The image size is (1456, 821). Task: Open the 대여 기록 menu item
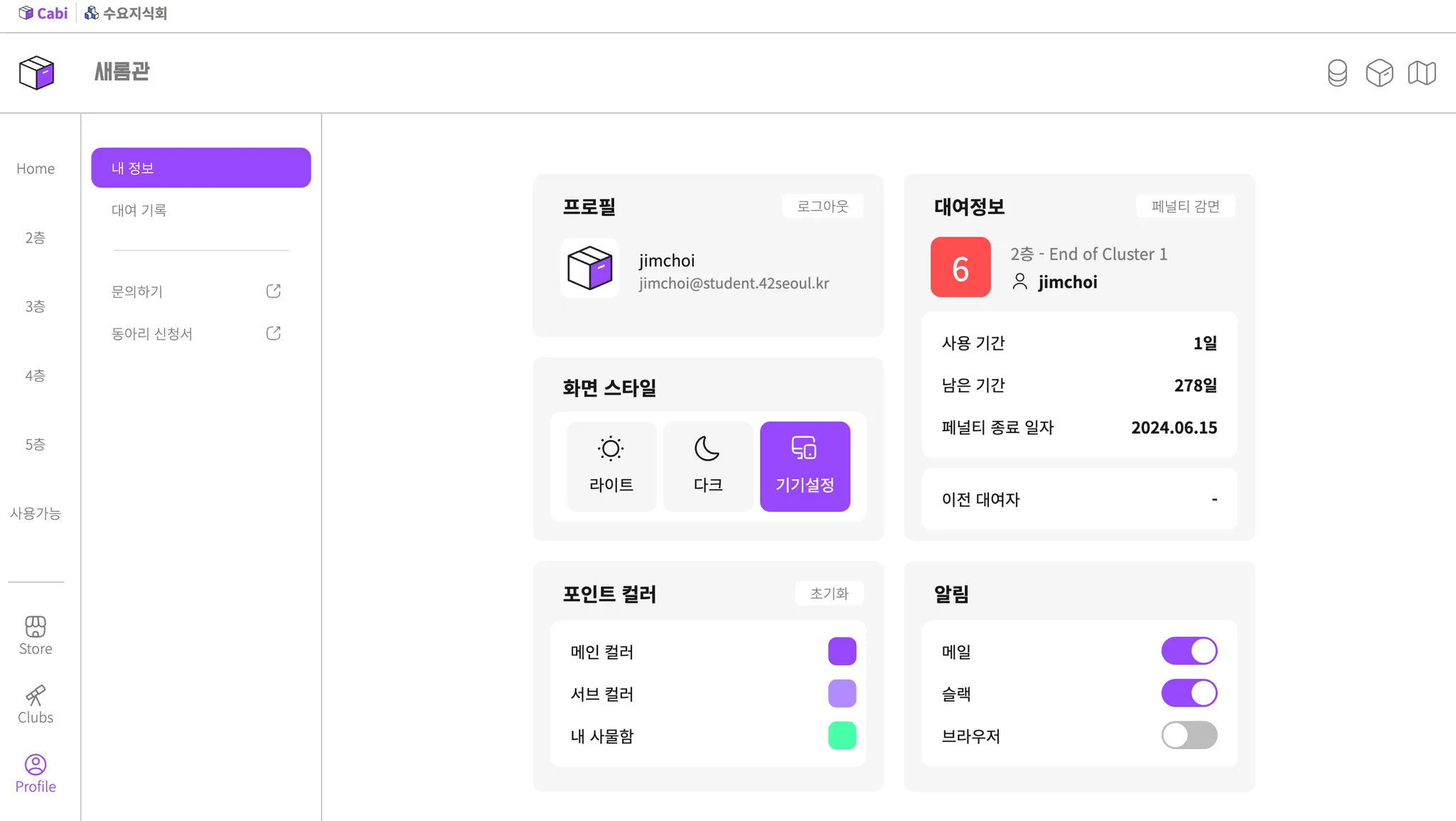[139, 210]
